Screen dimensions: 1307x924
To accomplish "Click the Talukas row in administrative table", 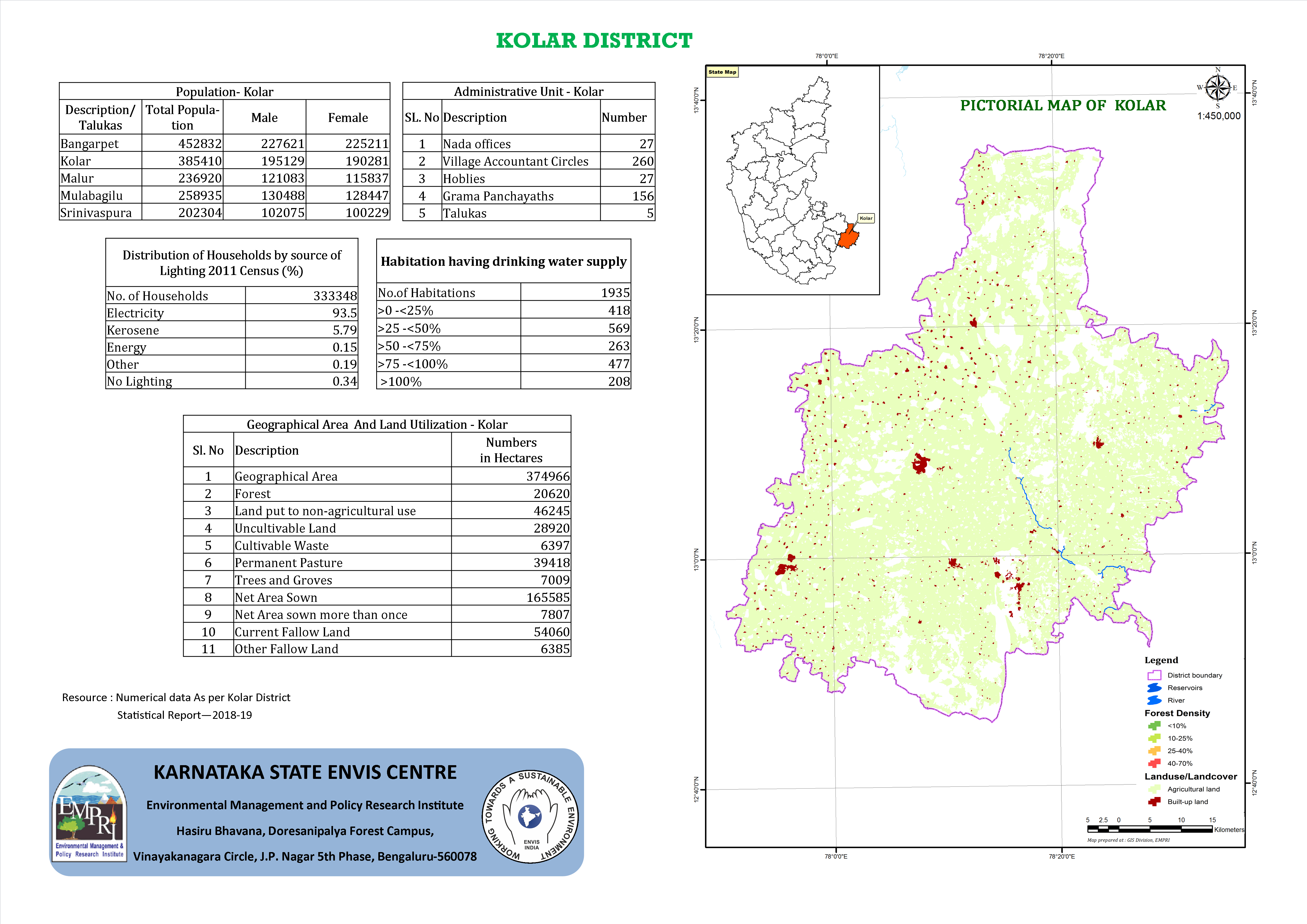I will [x=528, y=213].
